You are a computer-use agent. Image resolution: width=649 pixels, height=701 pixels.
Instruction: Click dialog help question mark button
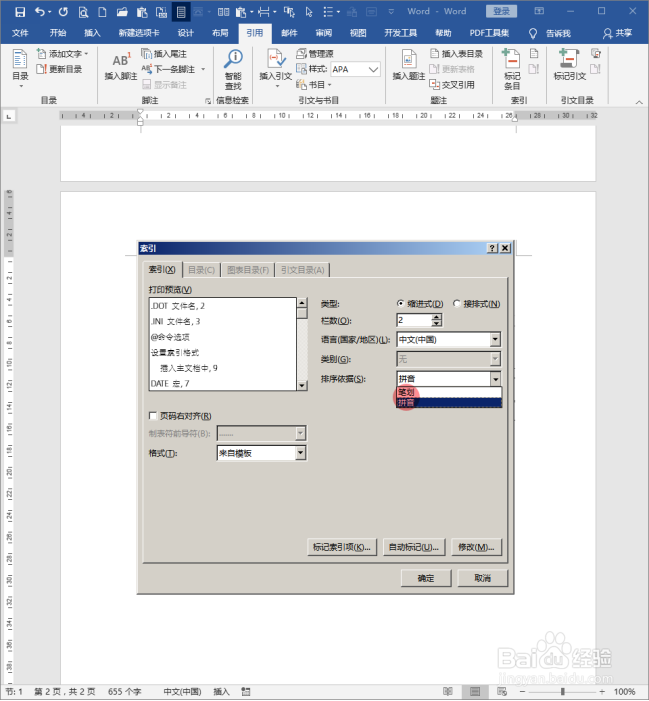pos(492,248)
